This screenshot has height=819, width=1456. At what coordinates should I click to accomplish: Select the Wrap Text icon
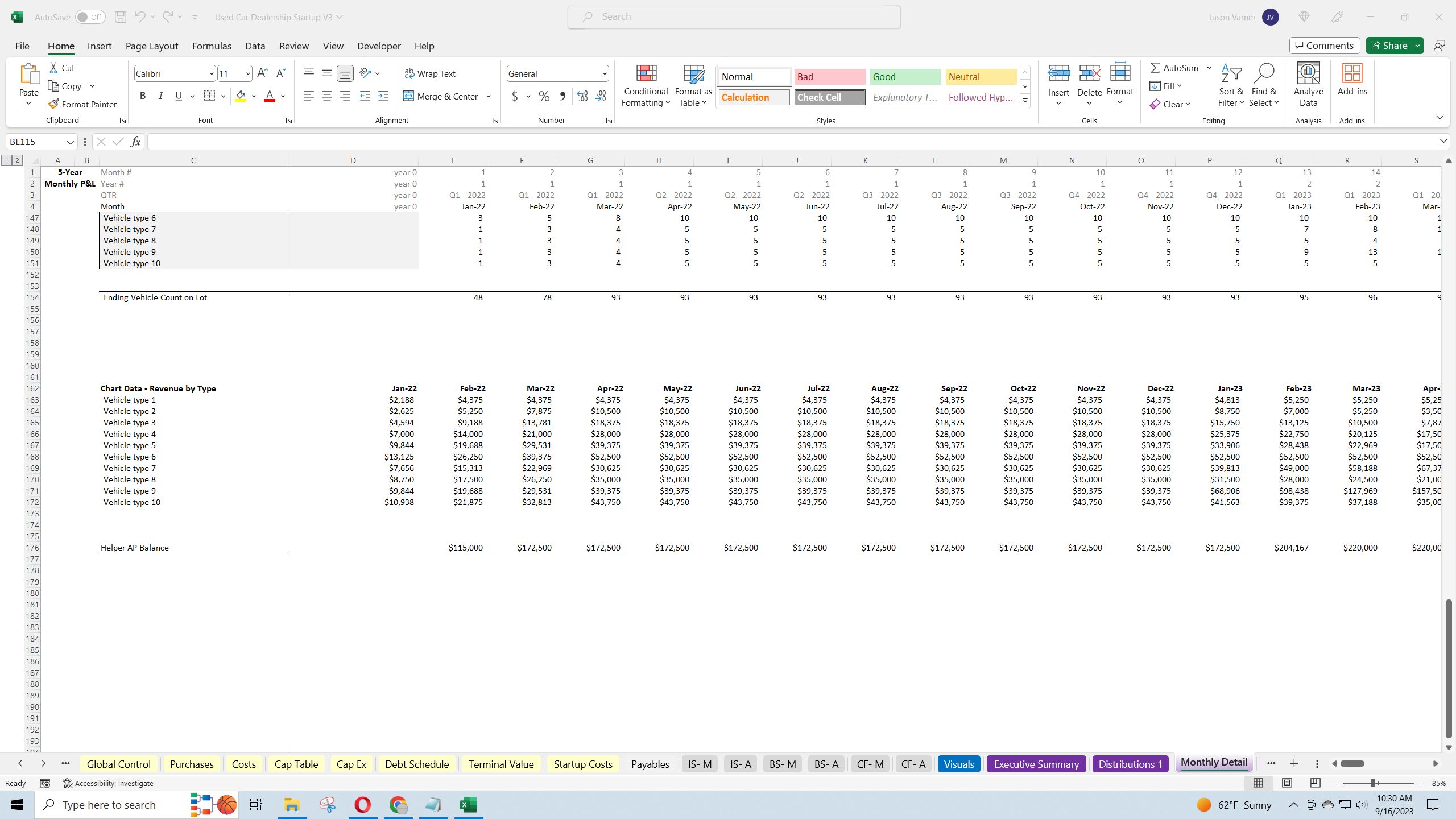[430, 73]
